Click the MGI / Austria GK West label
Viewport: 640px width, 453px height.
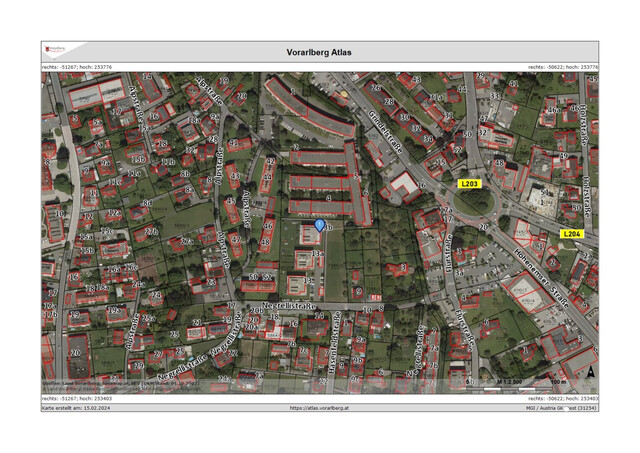[561, 408]
